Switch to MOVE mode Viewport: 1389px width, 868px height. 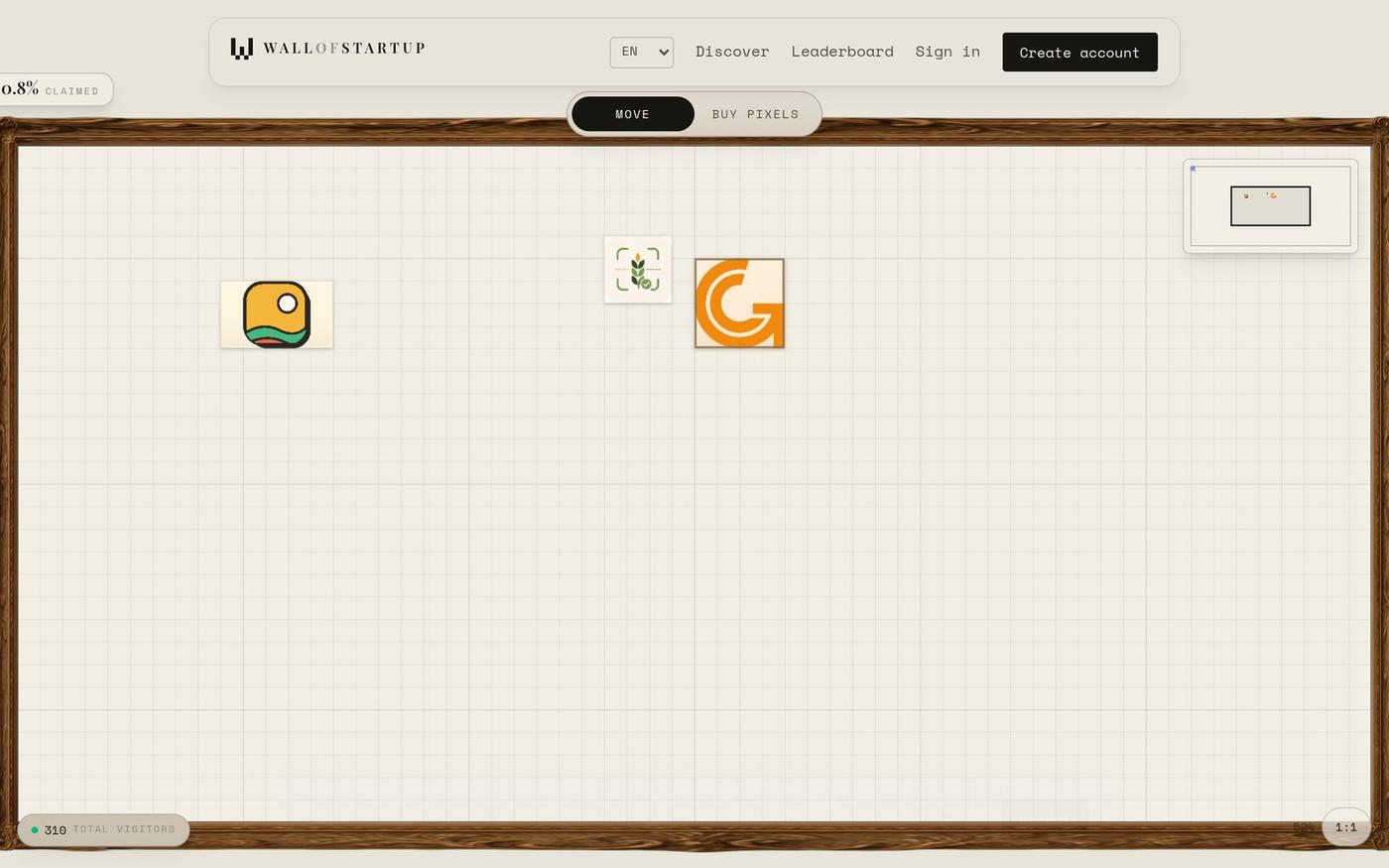(x=633, y=114)
